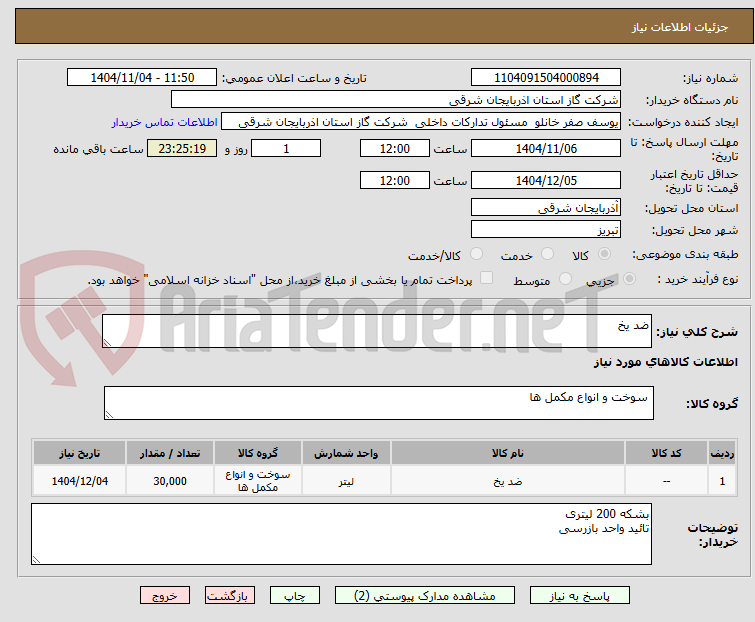755x622 pixels.
Task: Click the سوخت و انواع مکمل ها table cell
Action: 258,480
